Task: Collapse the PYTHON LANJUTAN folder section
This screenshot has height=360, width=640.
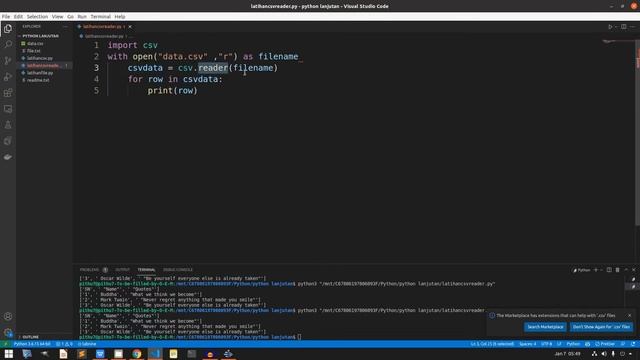Action: click(x=40, y=36)
